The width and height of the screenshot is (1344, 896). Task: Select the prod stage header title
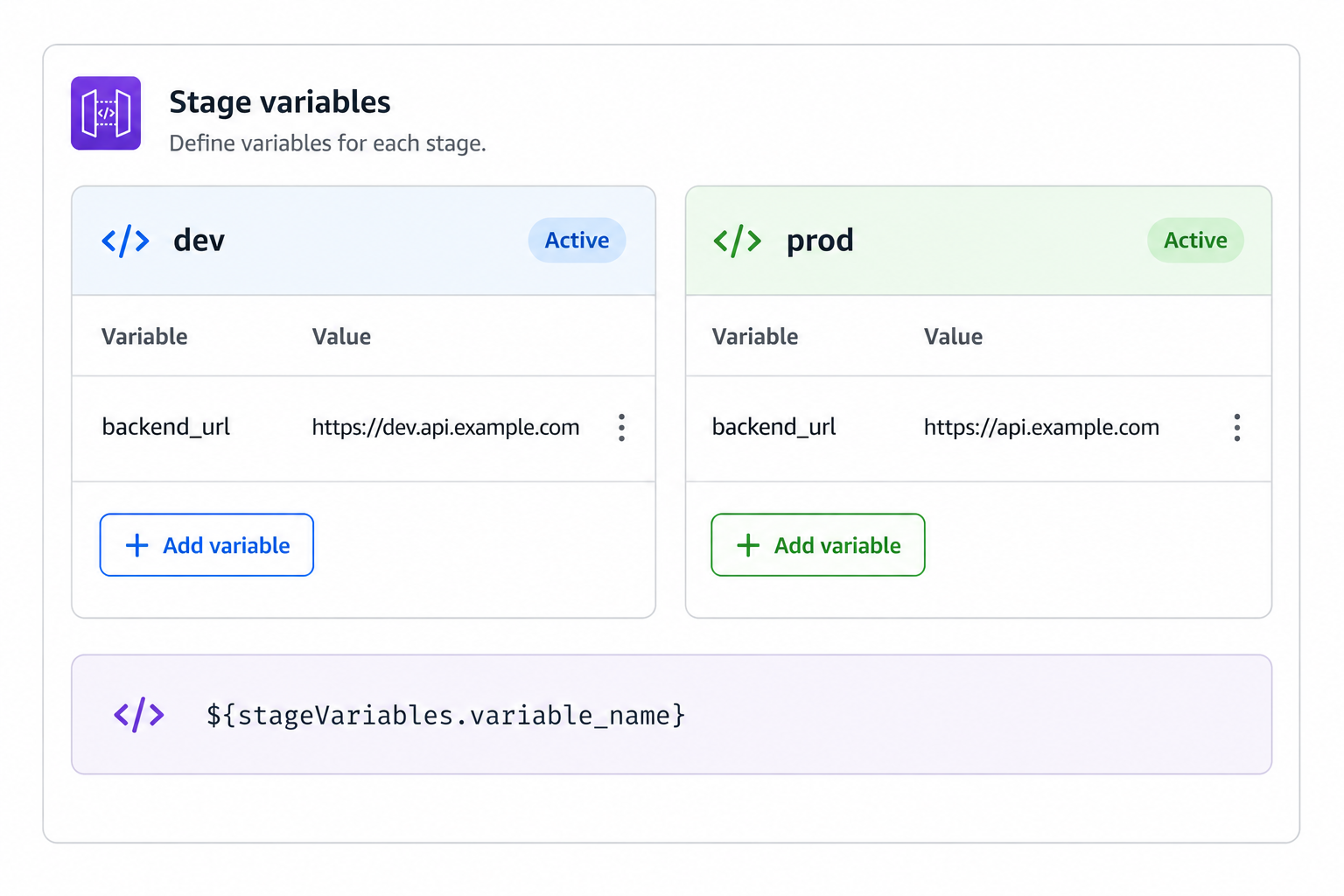(x=820, y=241)
